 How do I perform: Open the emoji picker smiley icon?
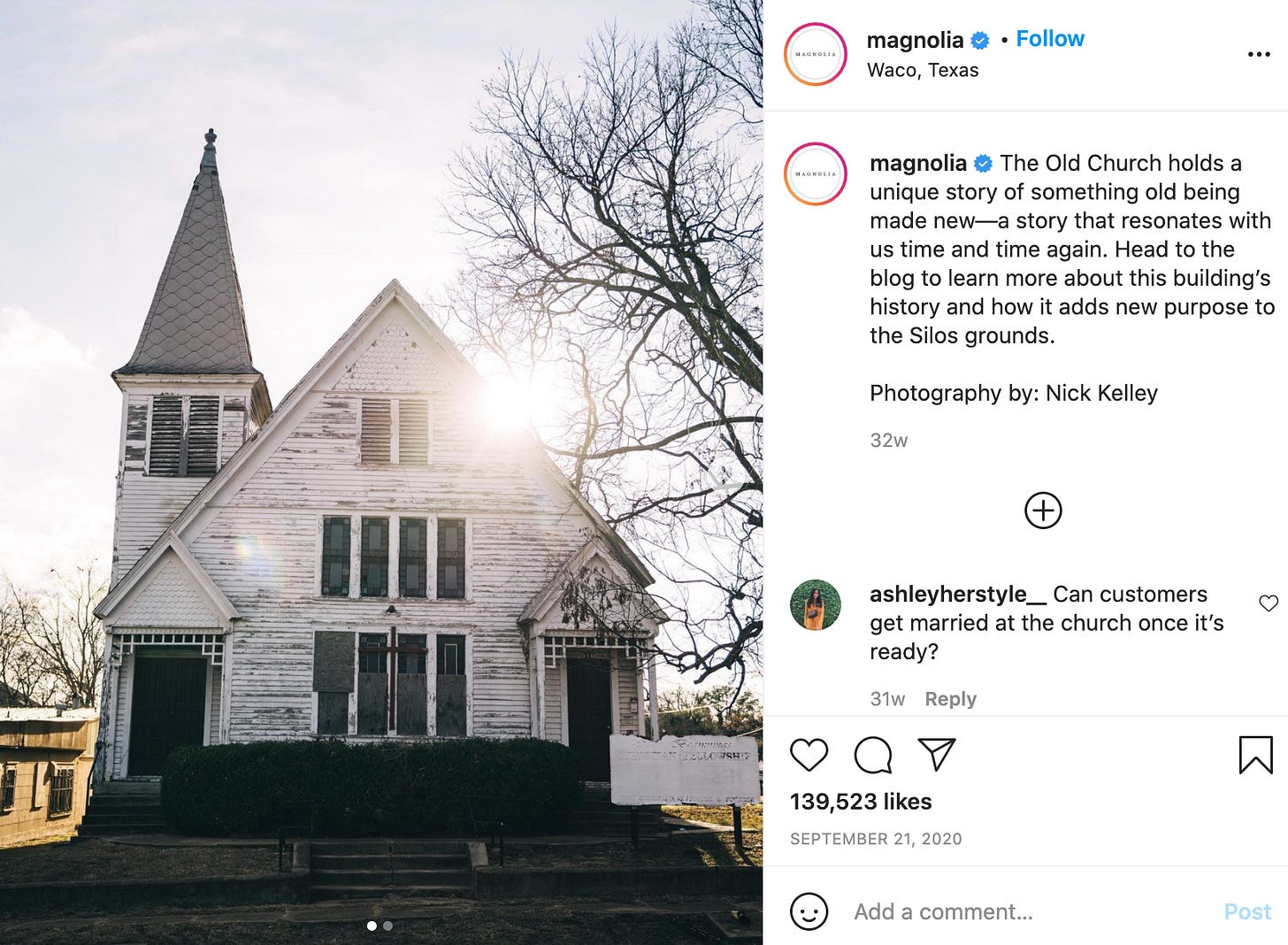tap(809, 911)
